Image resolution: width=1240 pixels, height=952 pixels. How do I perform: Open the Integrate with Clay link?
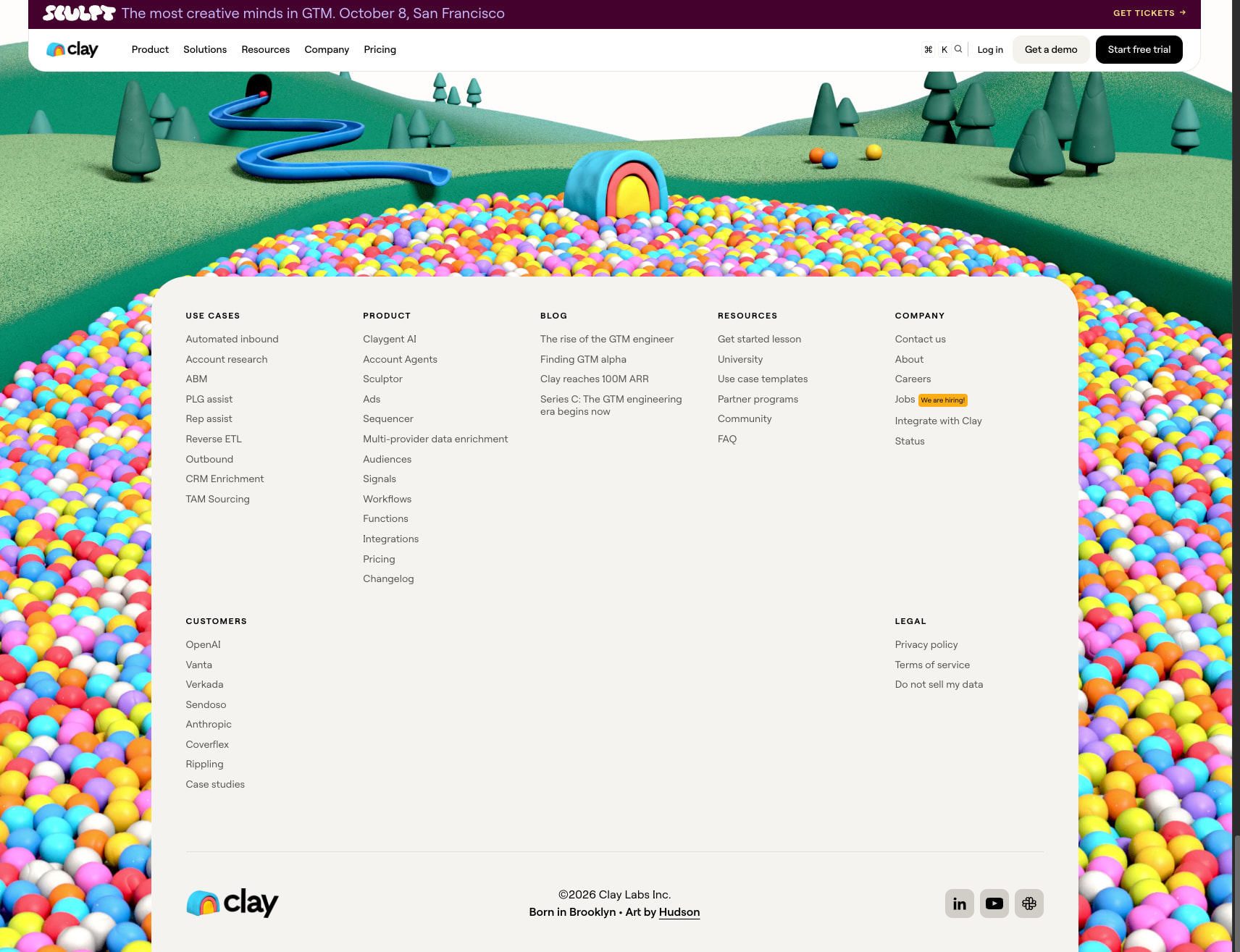[938, 421]
